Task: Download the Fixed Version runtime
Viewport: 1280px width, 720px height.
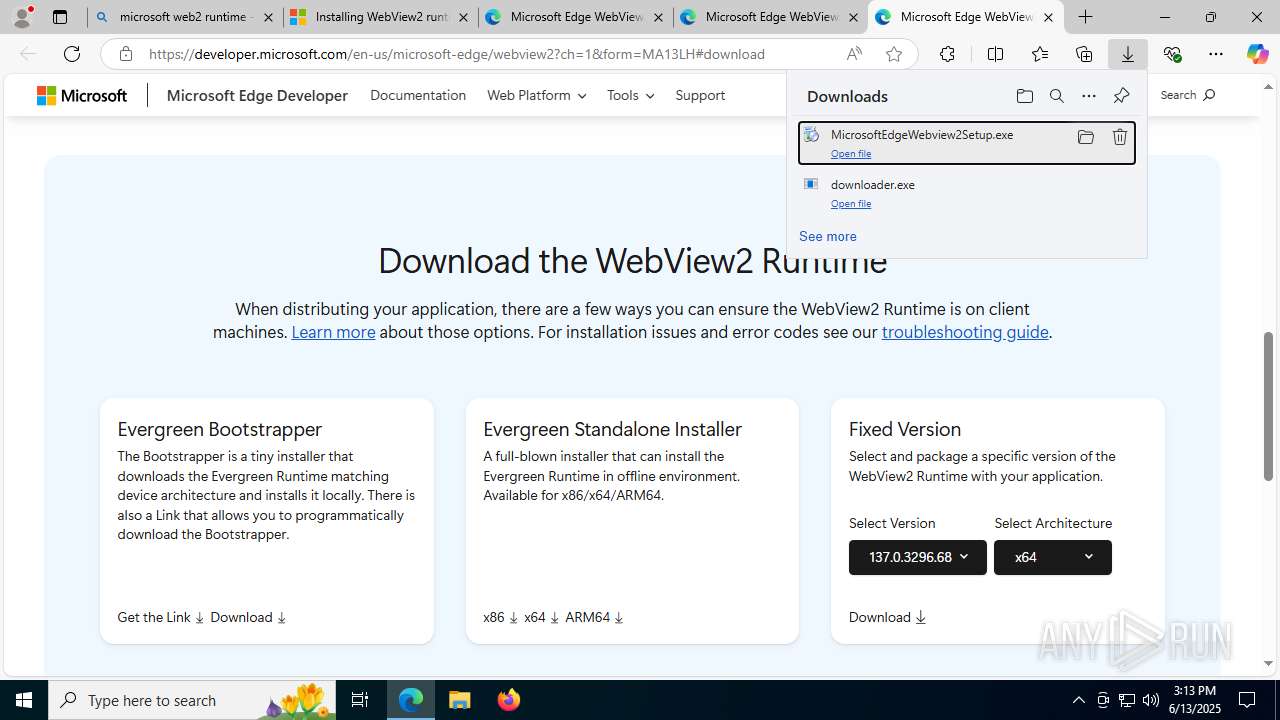Action: point(888,617)
